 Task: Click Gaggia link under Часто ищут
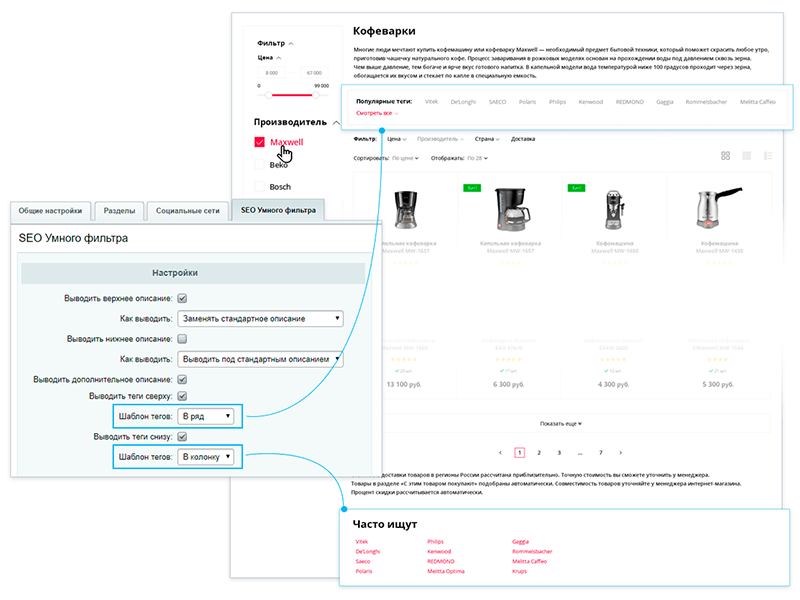coord(520,542)
